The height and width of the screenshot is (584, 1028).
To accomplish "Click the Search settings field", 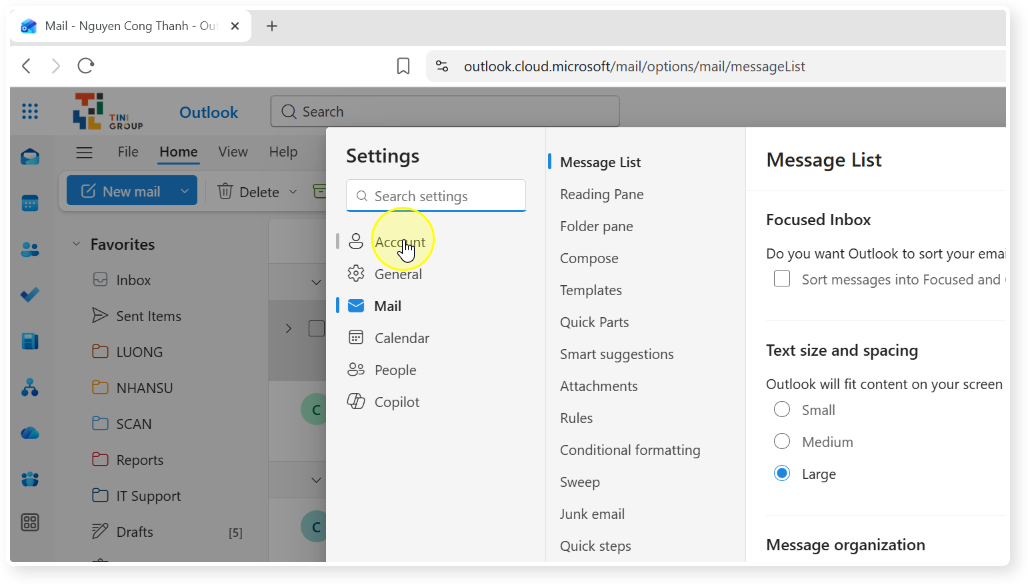I will click(x=436, y=196).
